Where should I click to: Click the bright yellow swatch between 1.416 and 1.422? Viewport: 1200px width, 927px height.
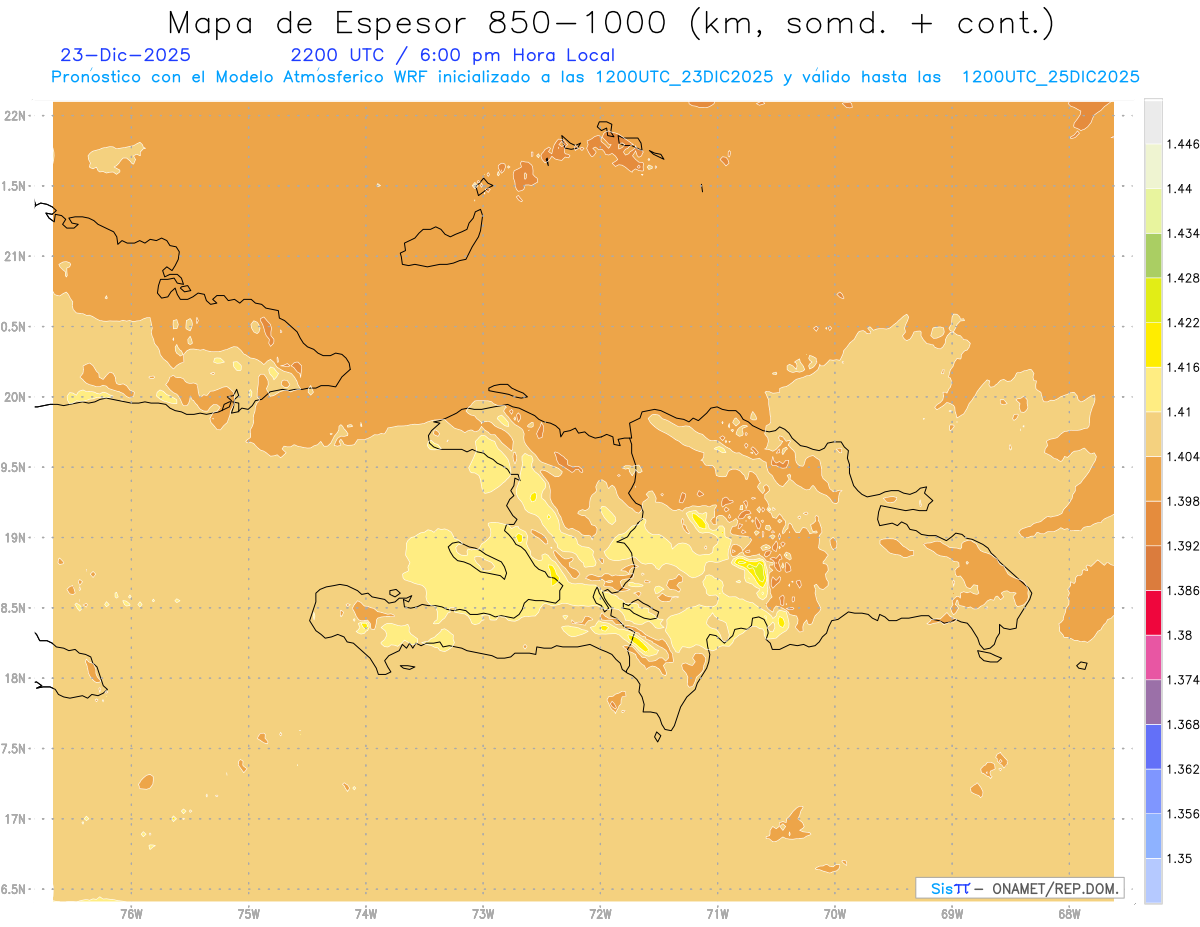tap(1153, 344)
